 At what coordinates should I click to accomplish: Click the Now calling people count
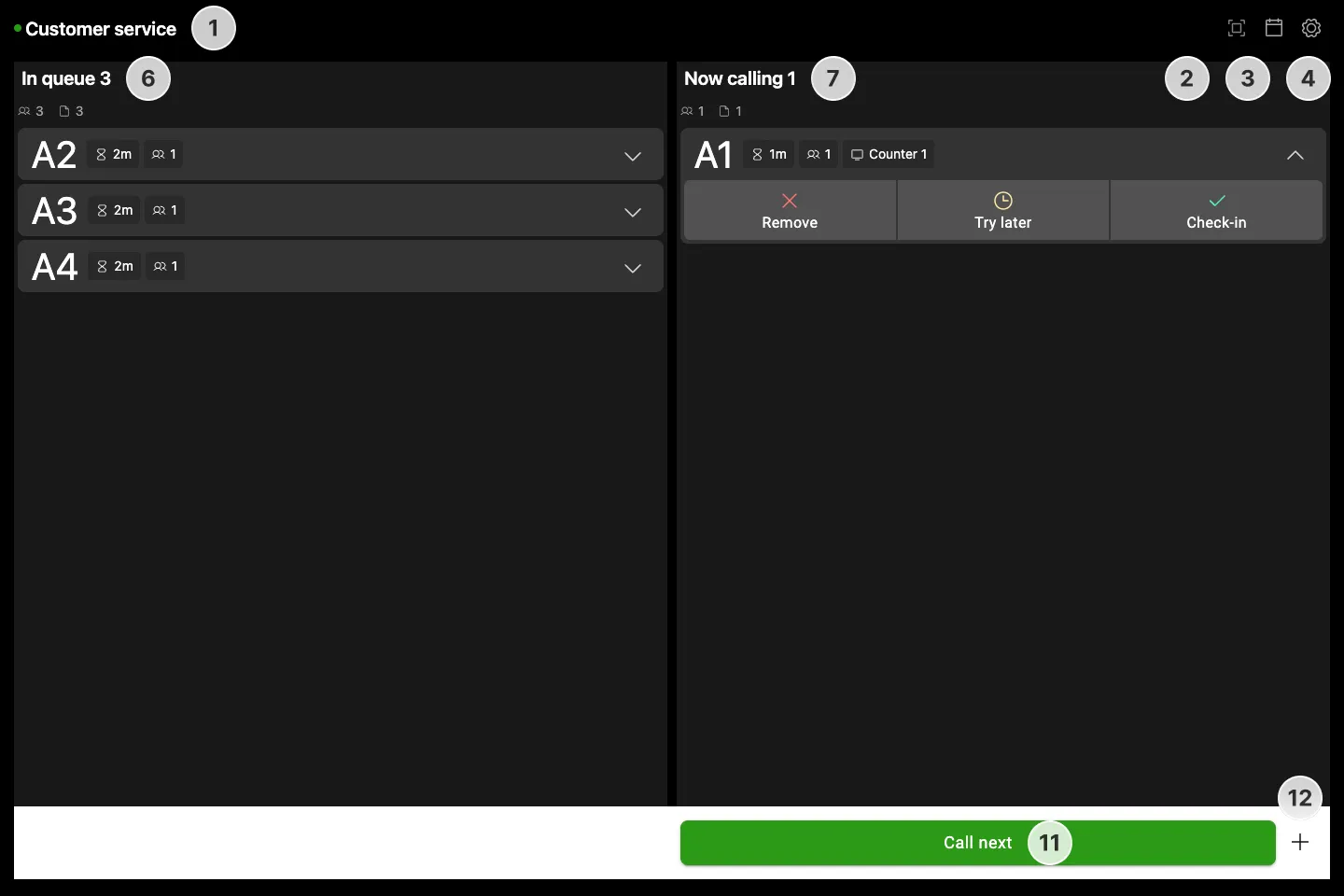coord(693,111)
